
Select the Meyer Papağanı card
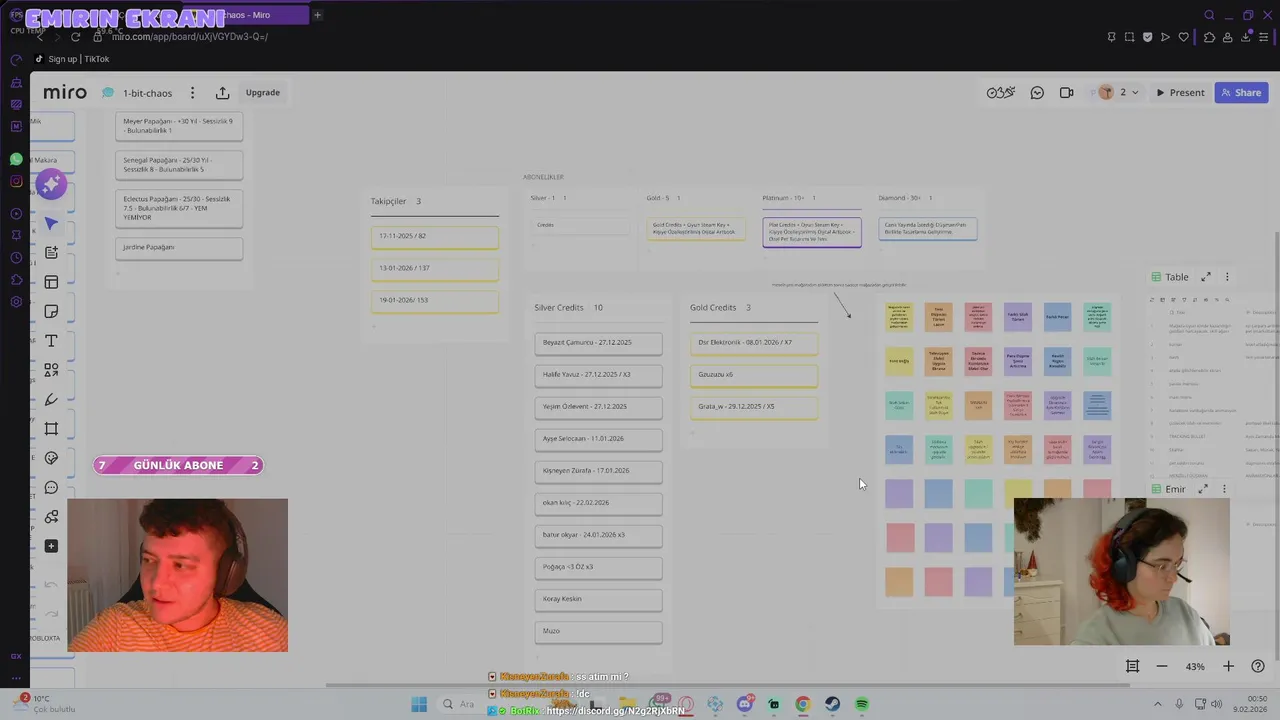coord(179,126)
